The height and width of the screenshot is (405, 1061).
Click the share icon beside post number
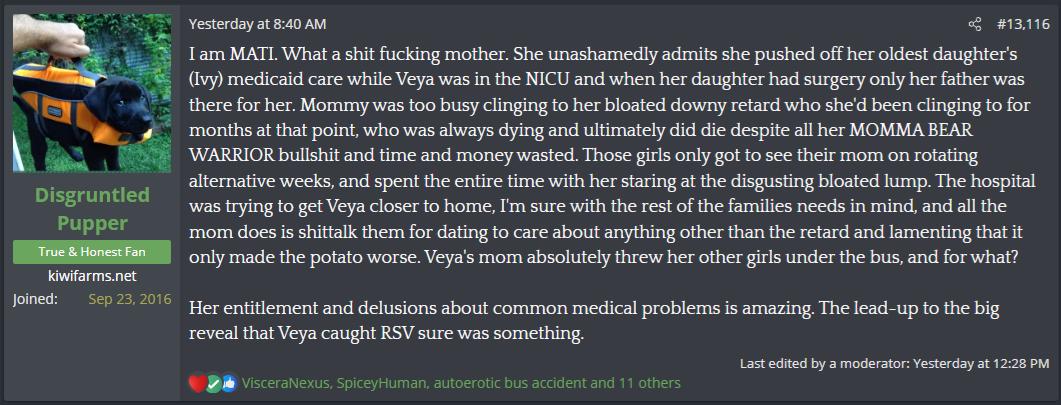point(974,25)
